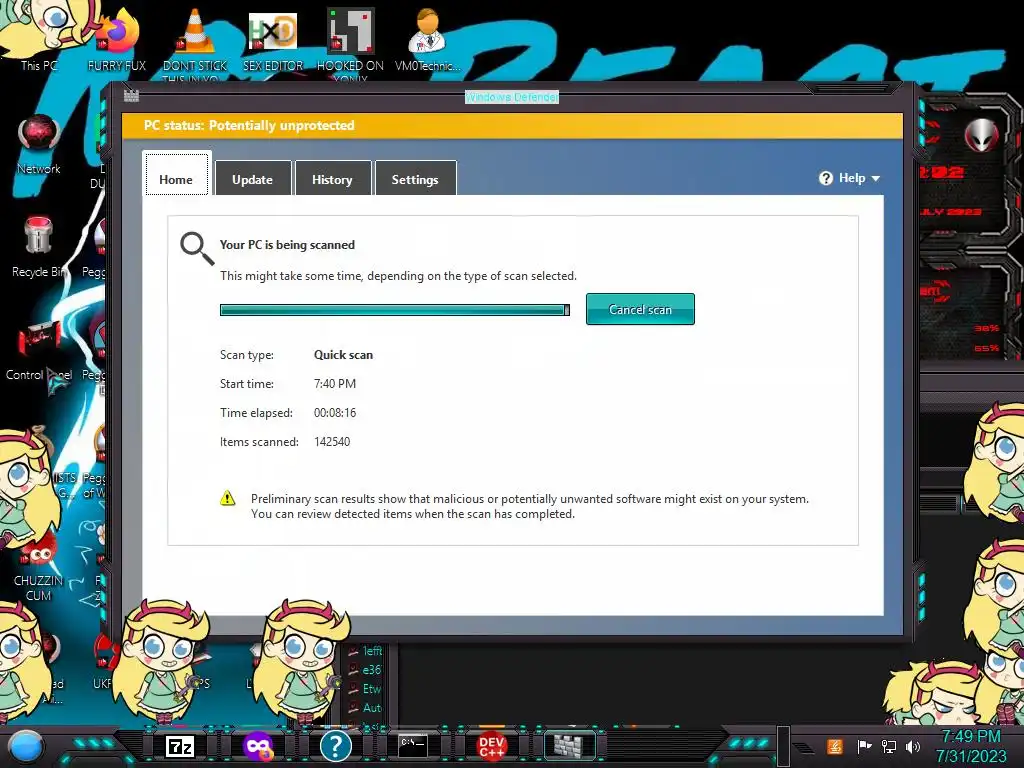Click the Java tray icon
The image size is (1024, 768).
tap(835, 746)
